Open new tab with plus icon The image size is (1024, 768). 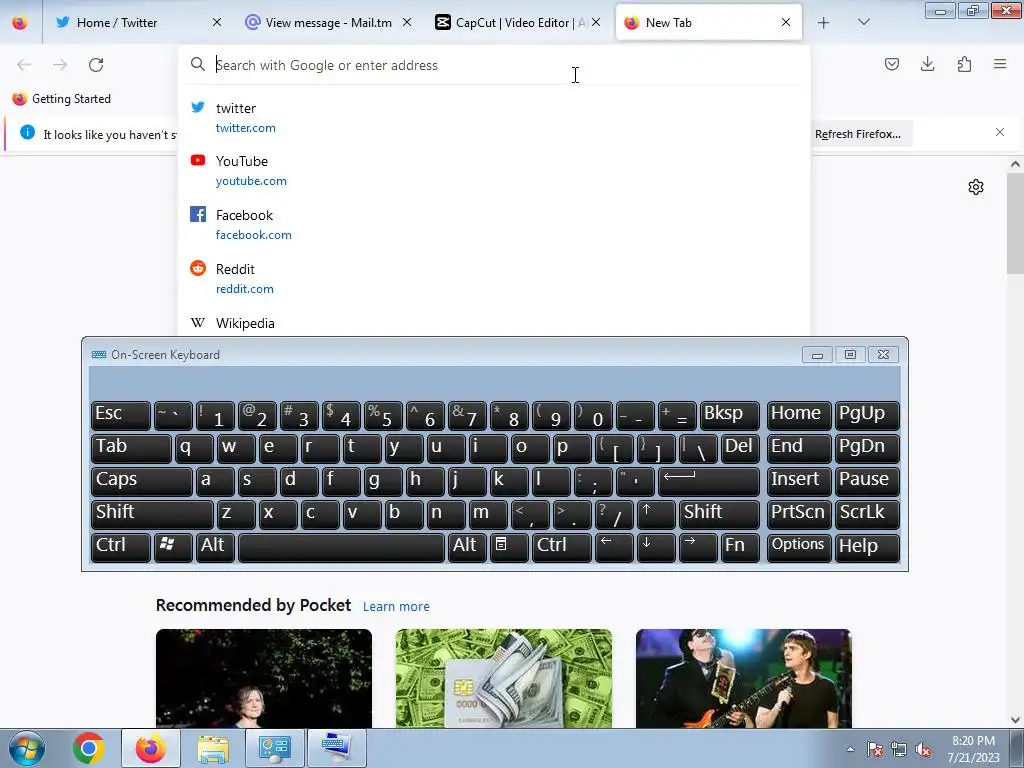tap(824, 23)
